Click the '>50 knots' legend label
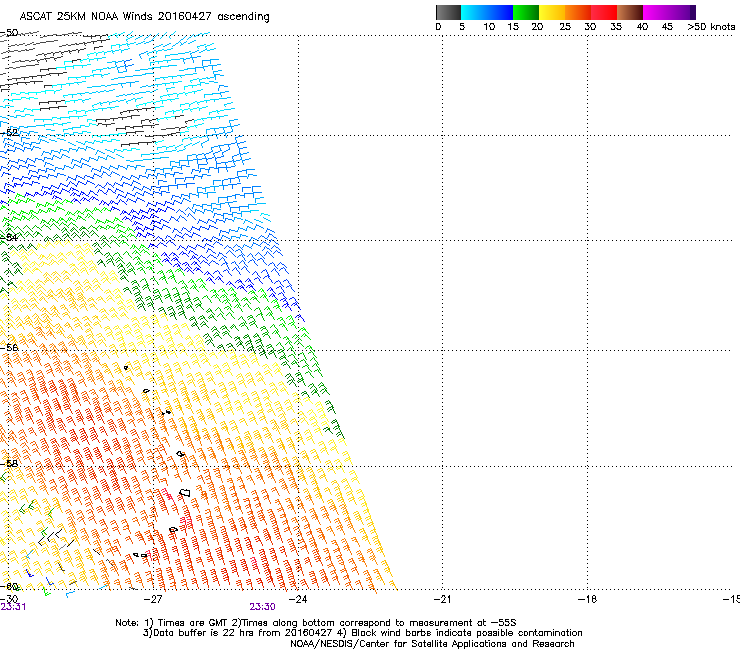The height and width of the screenshot is (650, 740). pos(711,27)
